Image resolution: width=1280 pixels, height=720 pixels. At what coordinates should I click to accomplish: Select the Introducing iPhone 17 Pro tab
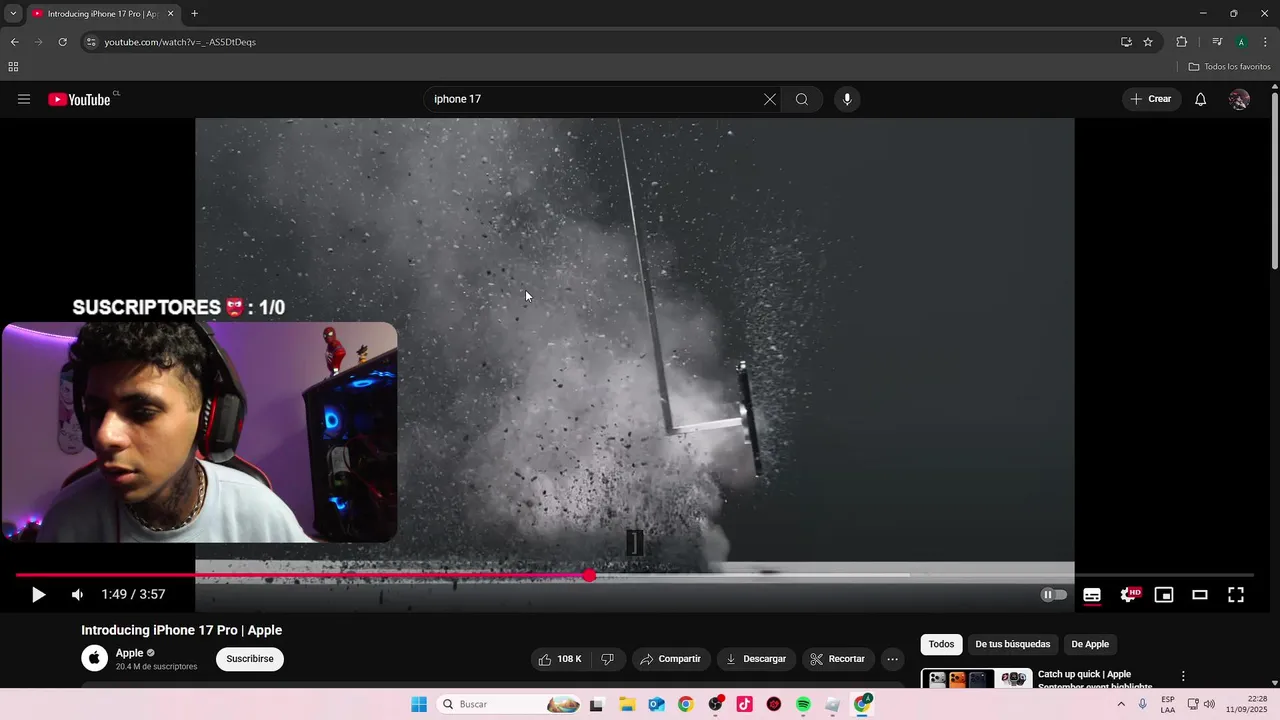(101, 14)
